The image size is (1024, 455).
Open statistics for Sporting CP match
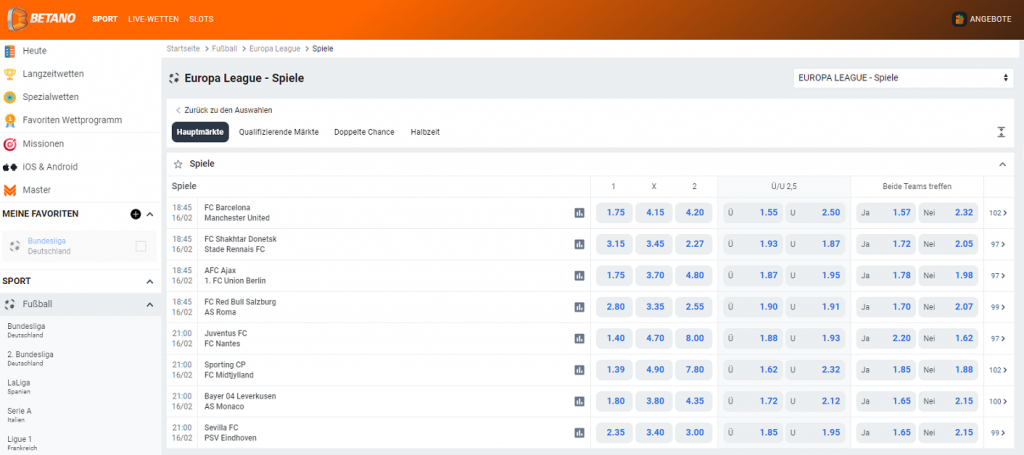579,369
